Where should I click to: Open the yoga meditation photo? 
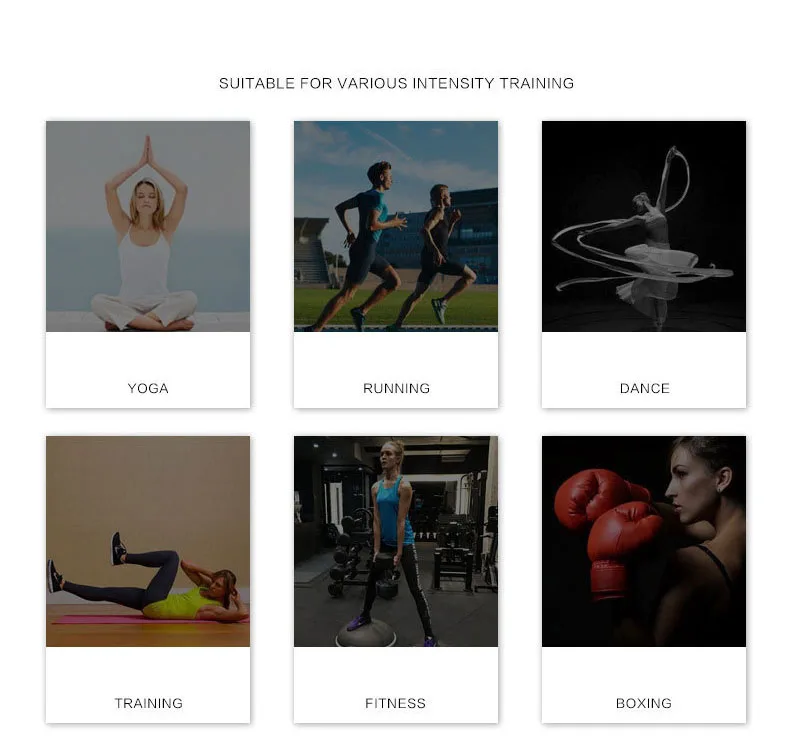tap(148, 226)
